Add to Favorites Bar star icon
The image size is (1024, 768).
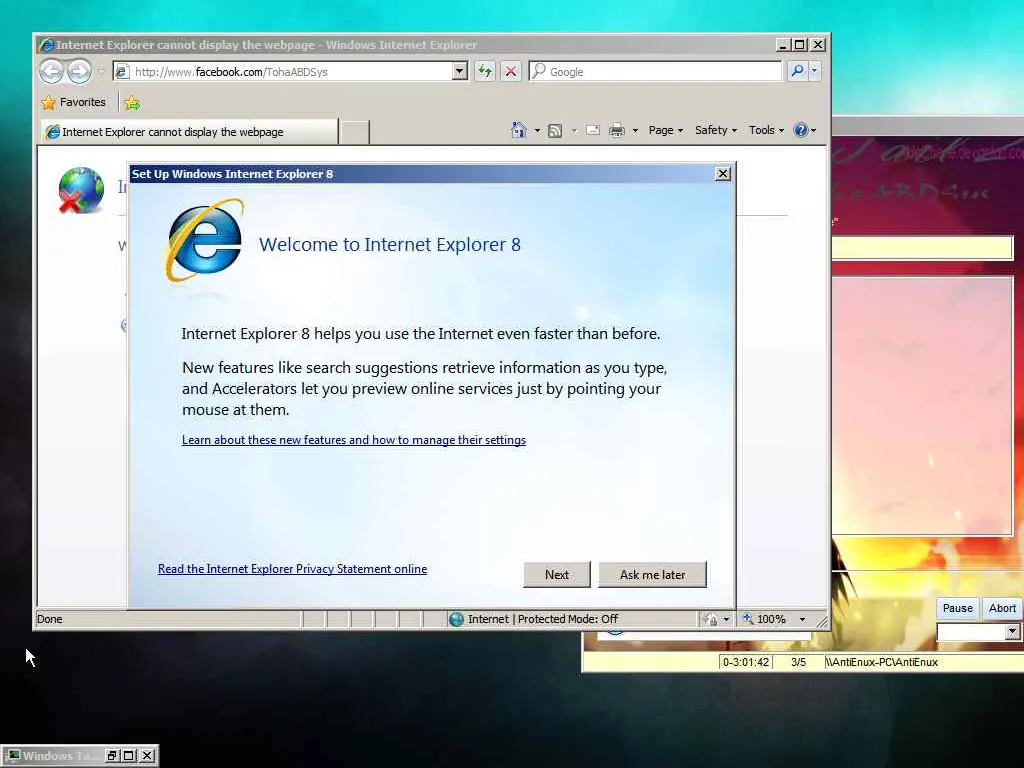pyautogui.click(x=132, y=103)
